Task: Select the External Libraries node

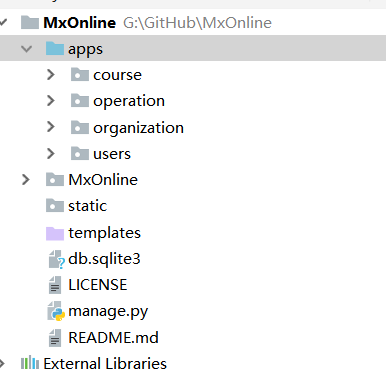Action: tap(105, 363)
